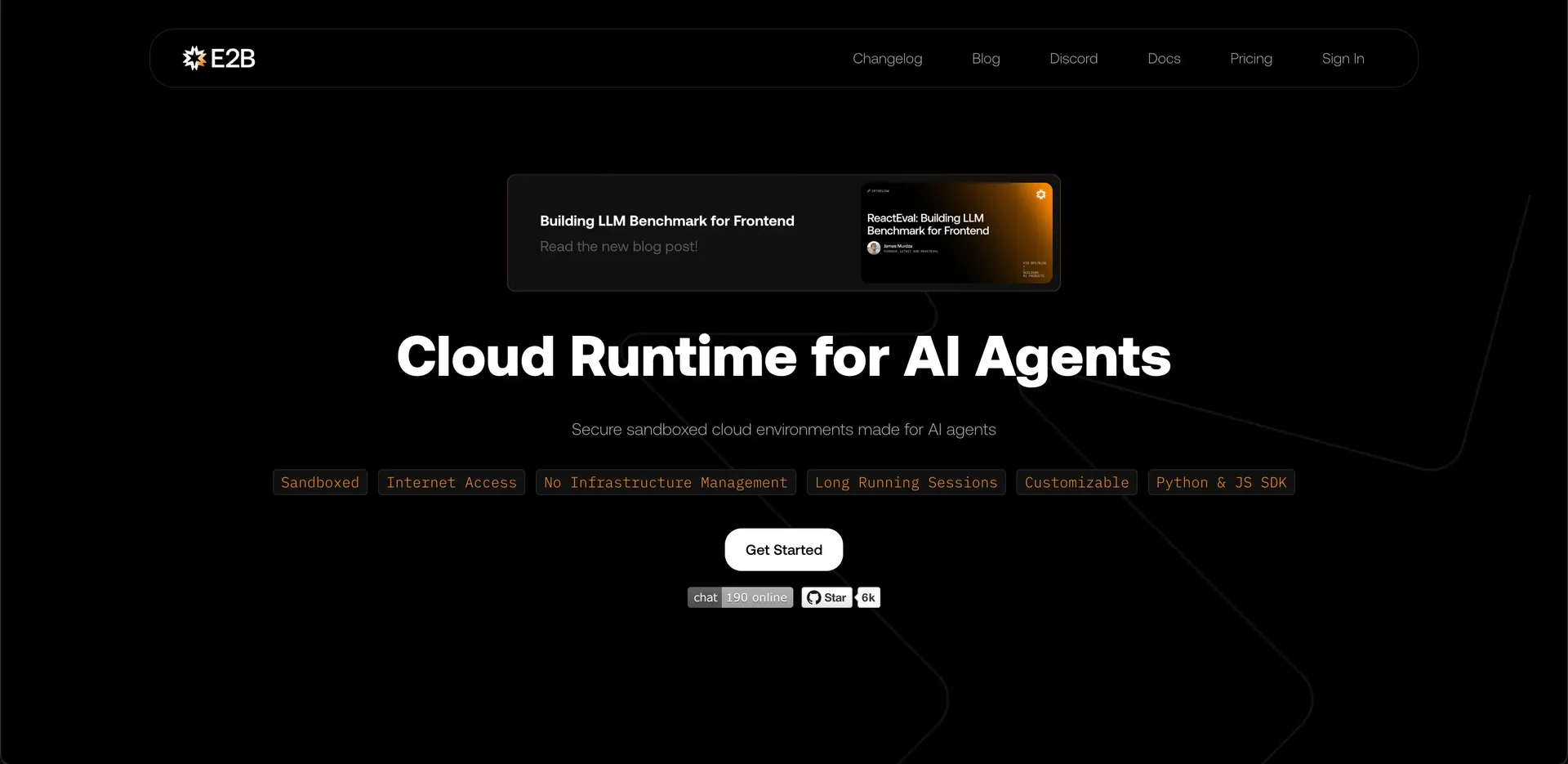Click the Python & JS SDK tag
Screen dimensions: 1568x764
[1221, 483]
